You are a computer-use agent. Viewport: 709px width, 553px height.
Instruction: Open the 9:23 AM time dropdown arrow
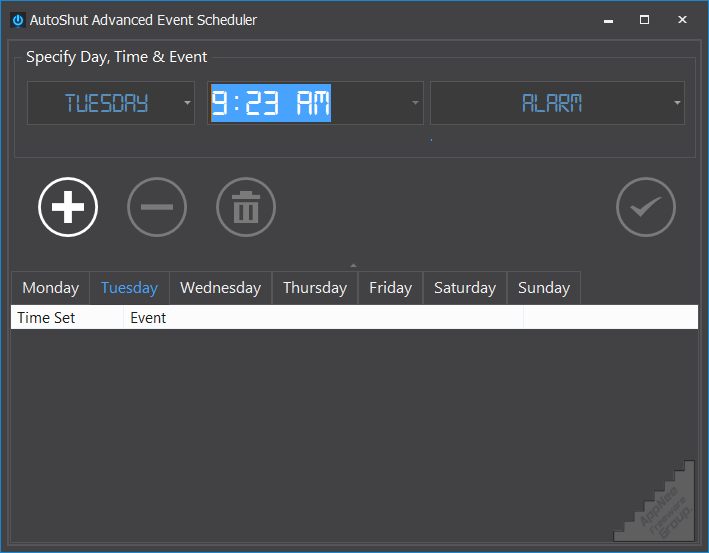415,103
